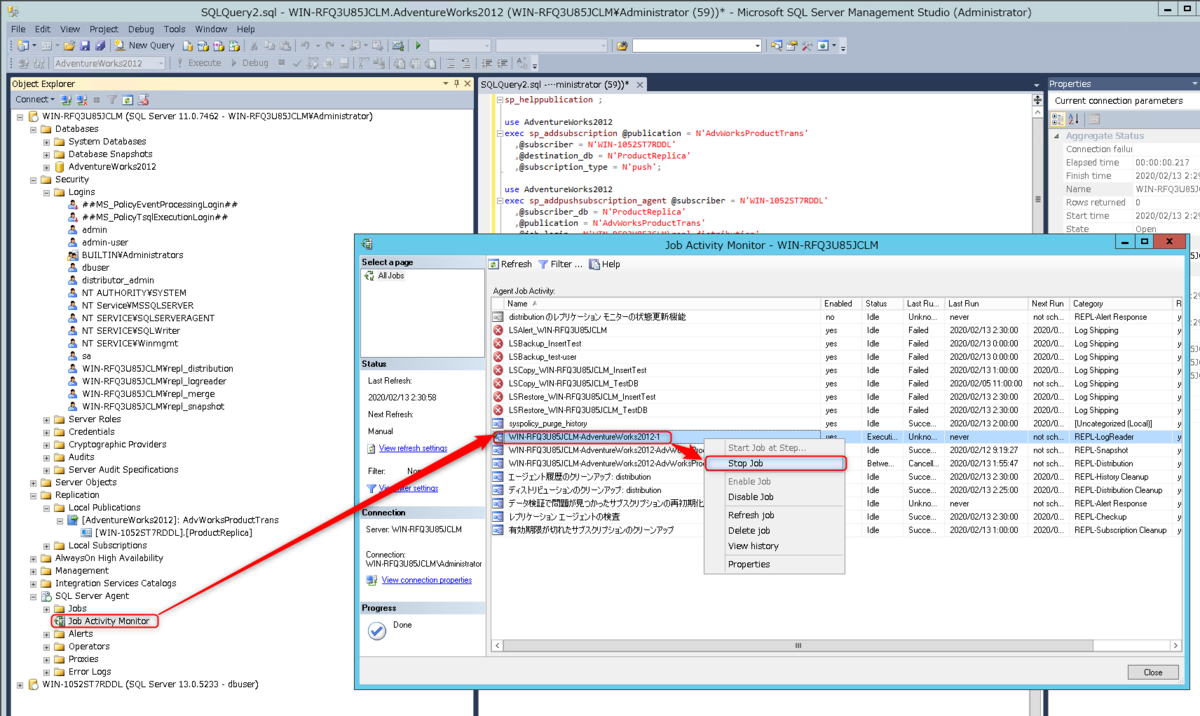Expand the Server Roles node

pyautogui.click(x=46, y=419)
